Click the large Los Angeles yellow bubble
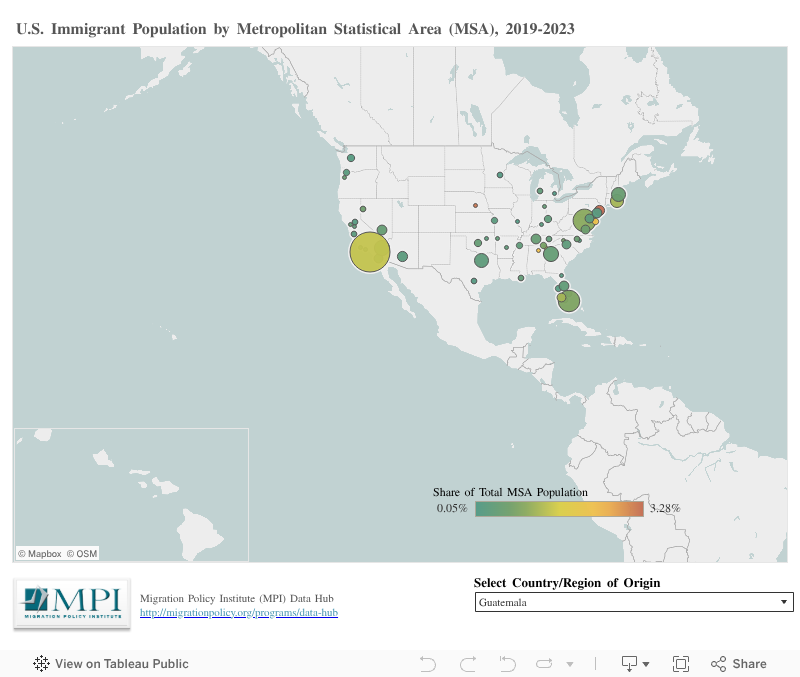The height and width of the screenshot is (677, 800). tap(369, 252)
